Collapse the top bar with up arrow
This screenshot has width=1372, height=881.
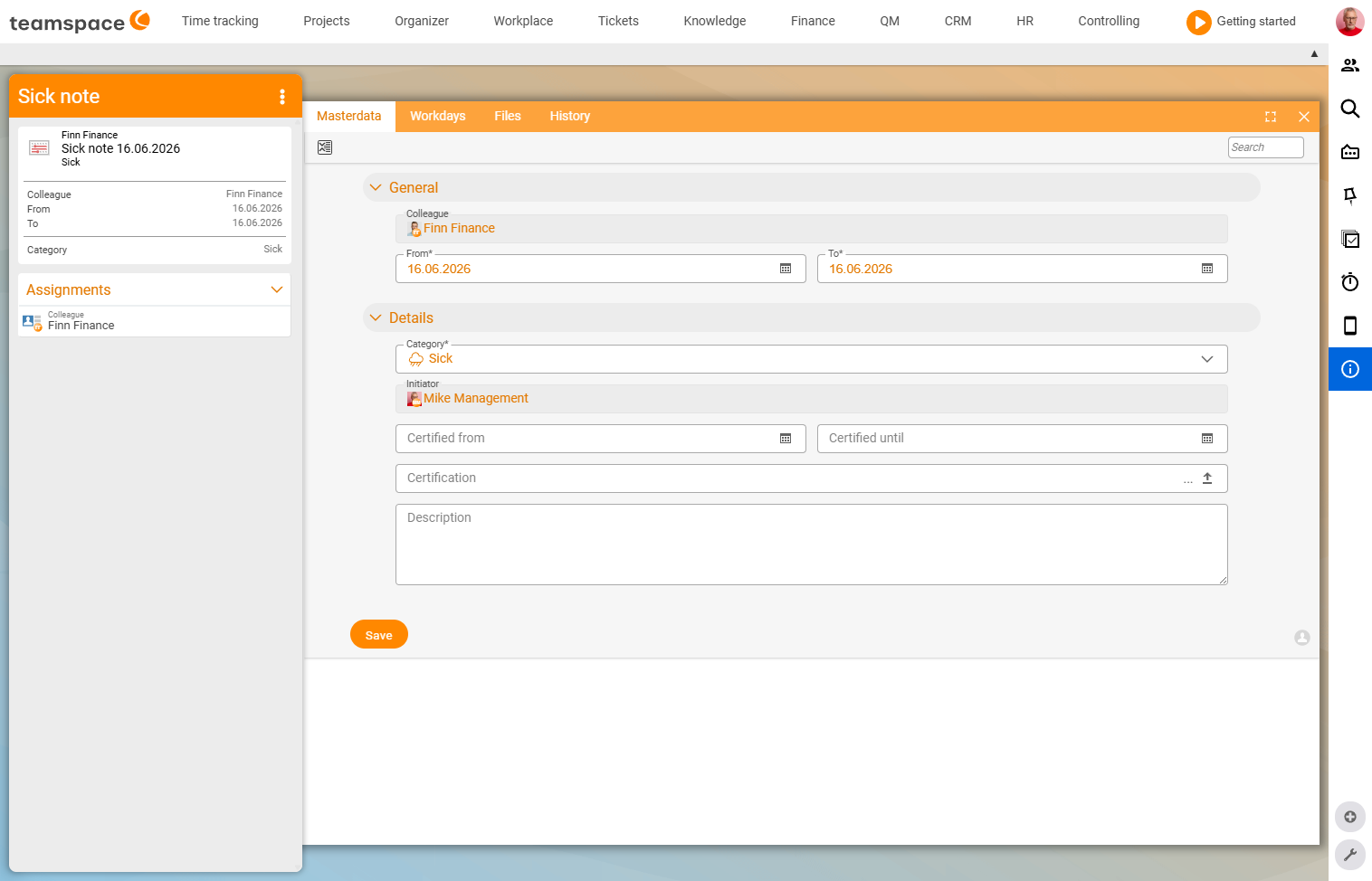point(1314,54)
